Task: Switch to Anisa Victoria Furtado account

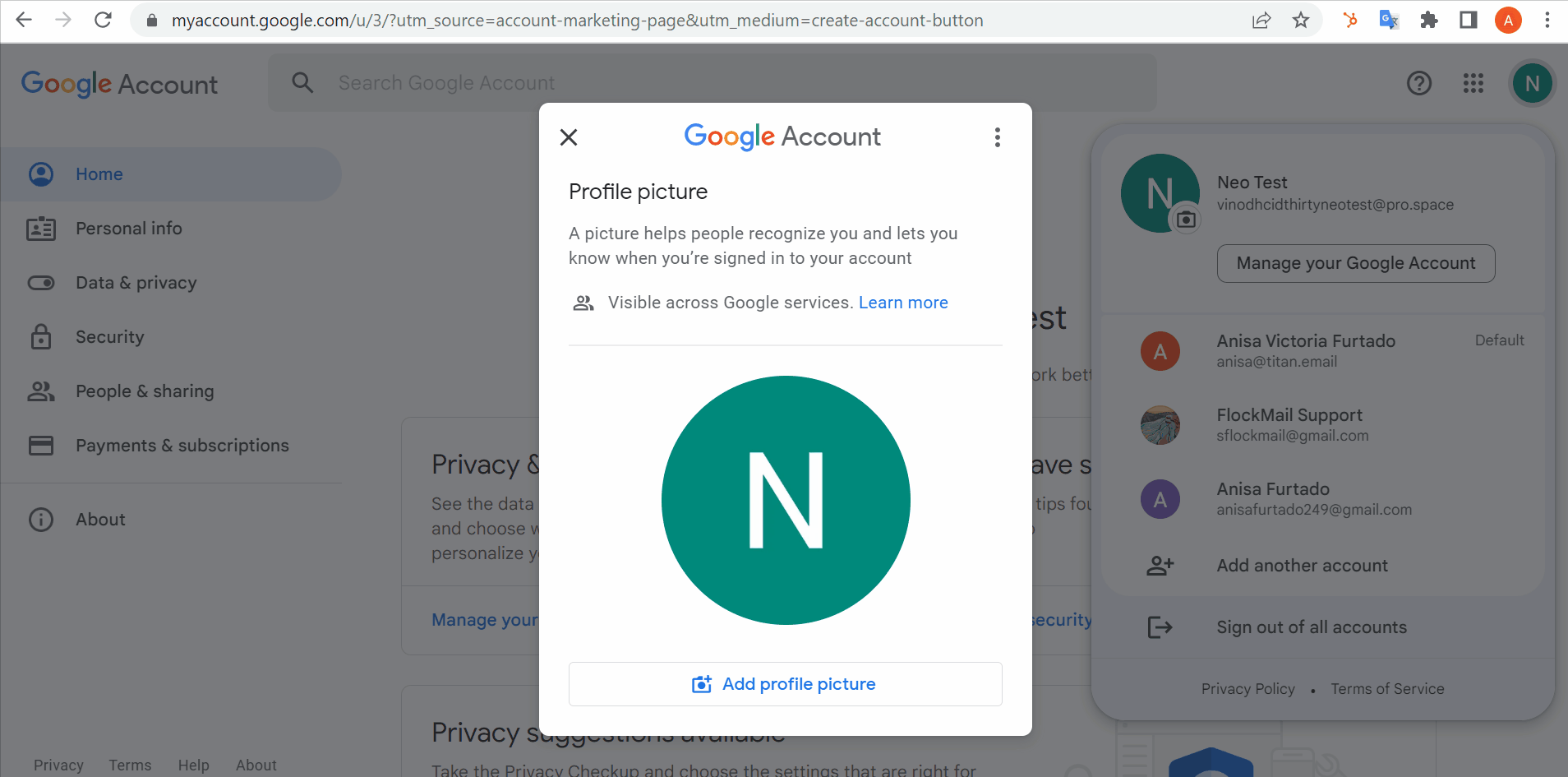Action: coord(1323,351)
